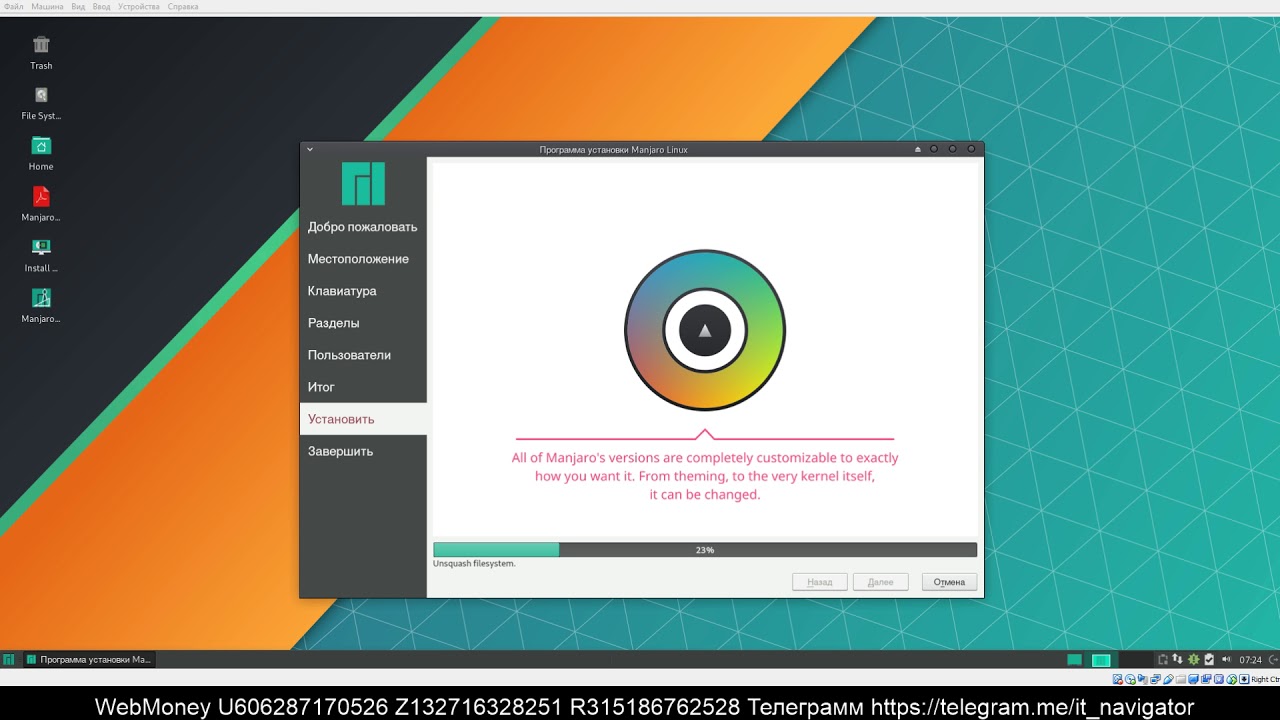1280x720 pixels.
Task: Select the Завершить step in sidebar
Action: pyautogui.click(x=364, y=451)
